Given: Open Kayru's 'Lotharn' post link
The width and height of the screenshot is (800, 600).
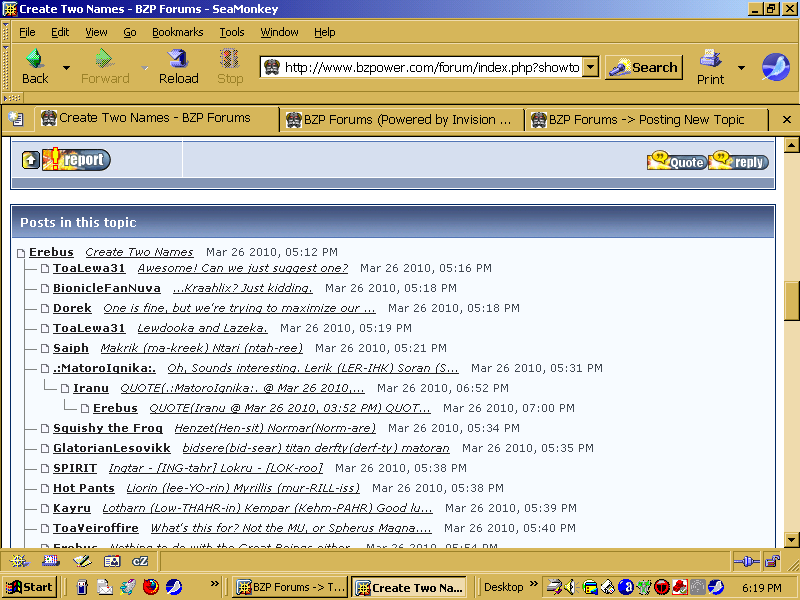Looking at the screenshot, I should (267, 508).
